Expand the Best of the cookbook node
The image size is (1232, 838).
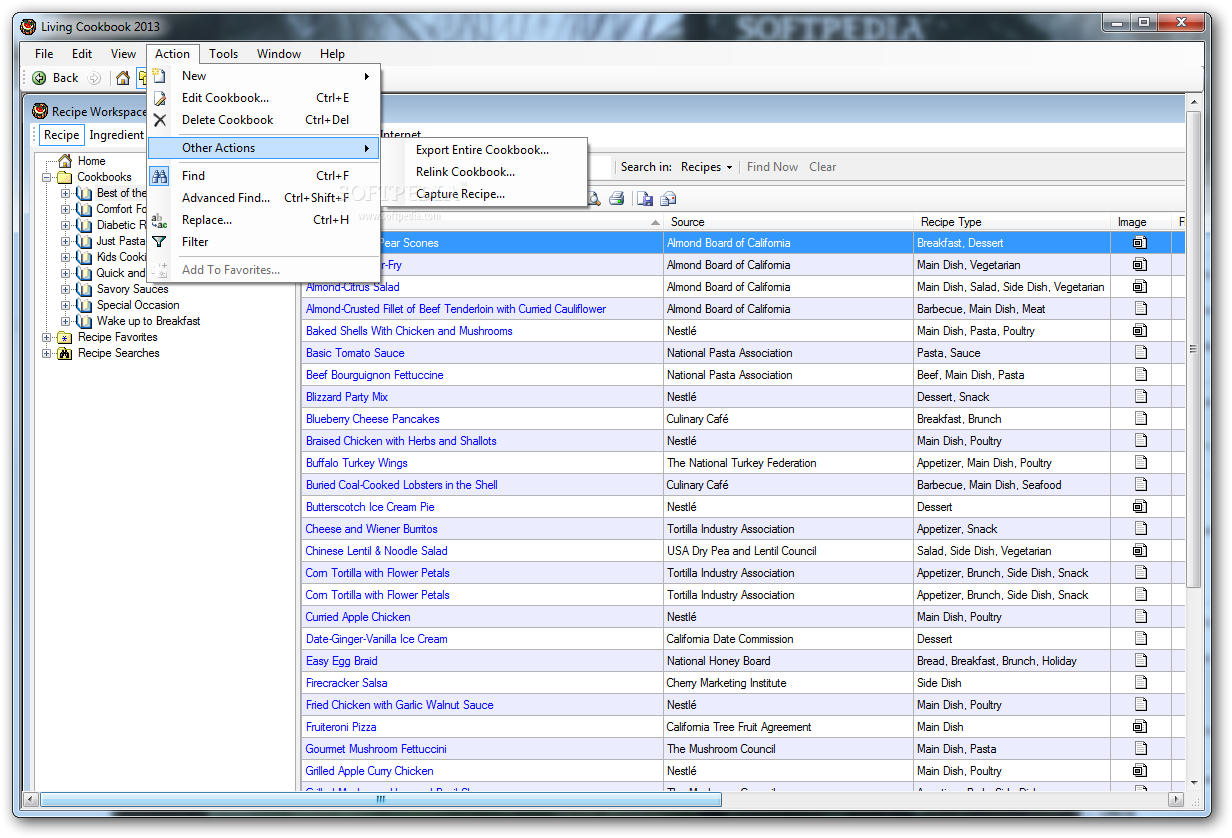pos(66,193)
